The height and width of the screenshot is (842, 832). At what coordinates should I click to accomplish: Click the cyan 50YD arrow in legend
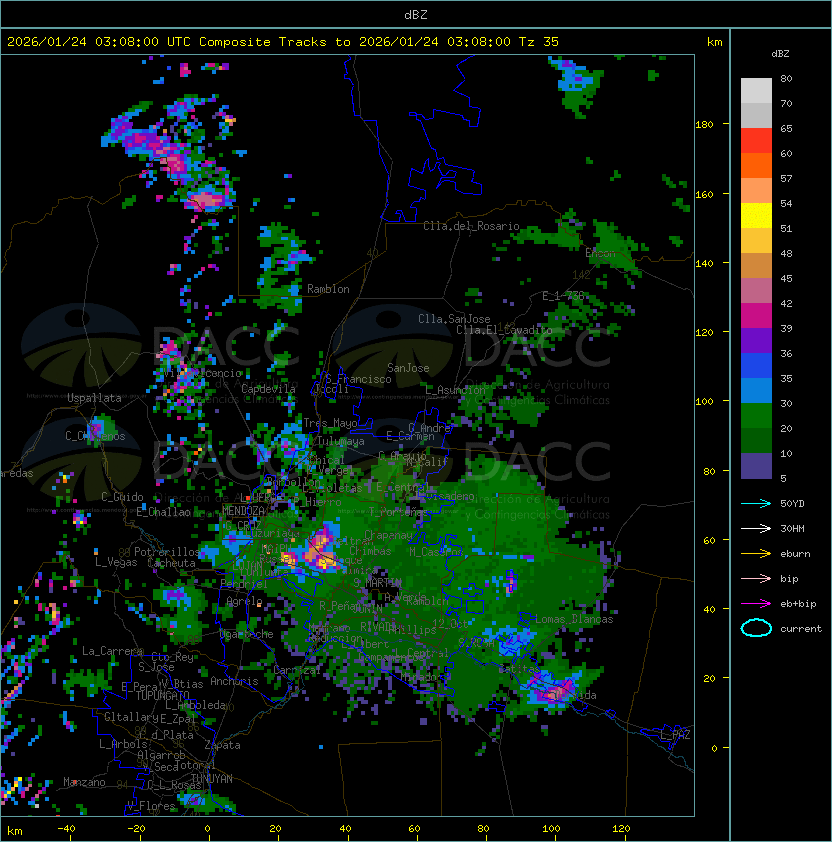click(756, 504)
